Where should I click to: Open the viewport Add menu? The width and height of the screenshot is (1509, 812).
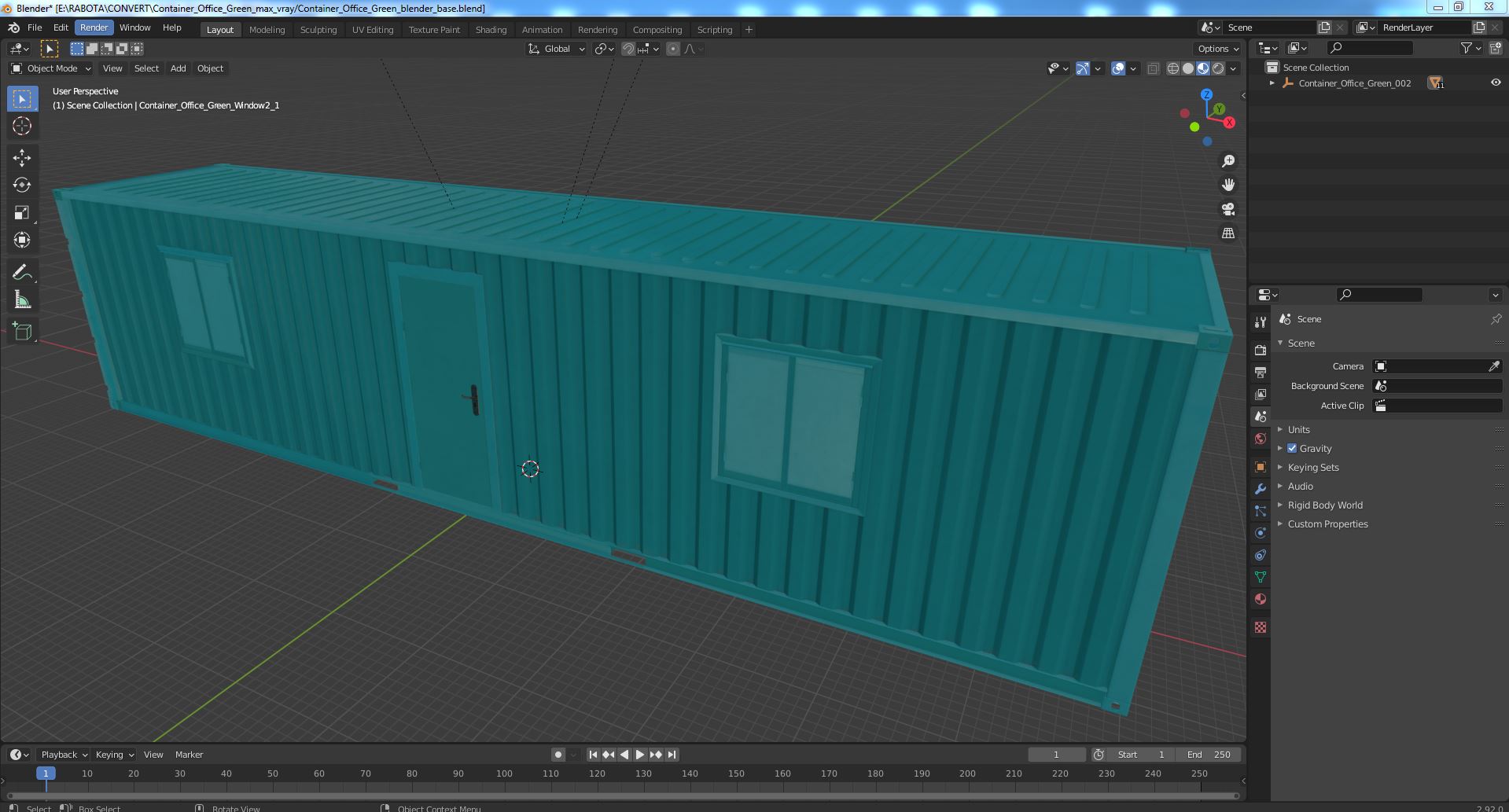point(179,68)
